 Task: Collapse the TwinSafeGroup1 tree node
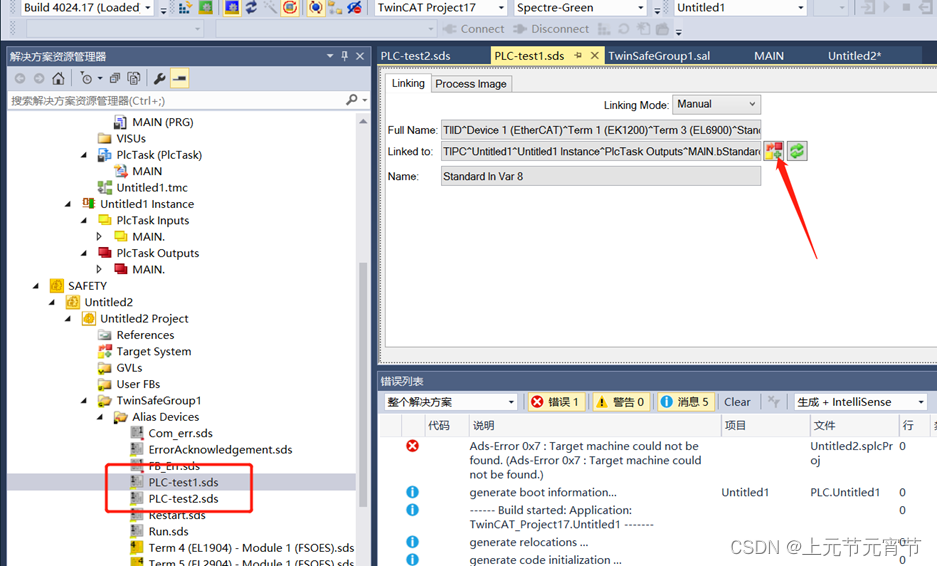click(84, 400)
